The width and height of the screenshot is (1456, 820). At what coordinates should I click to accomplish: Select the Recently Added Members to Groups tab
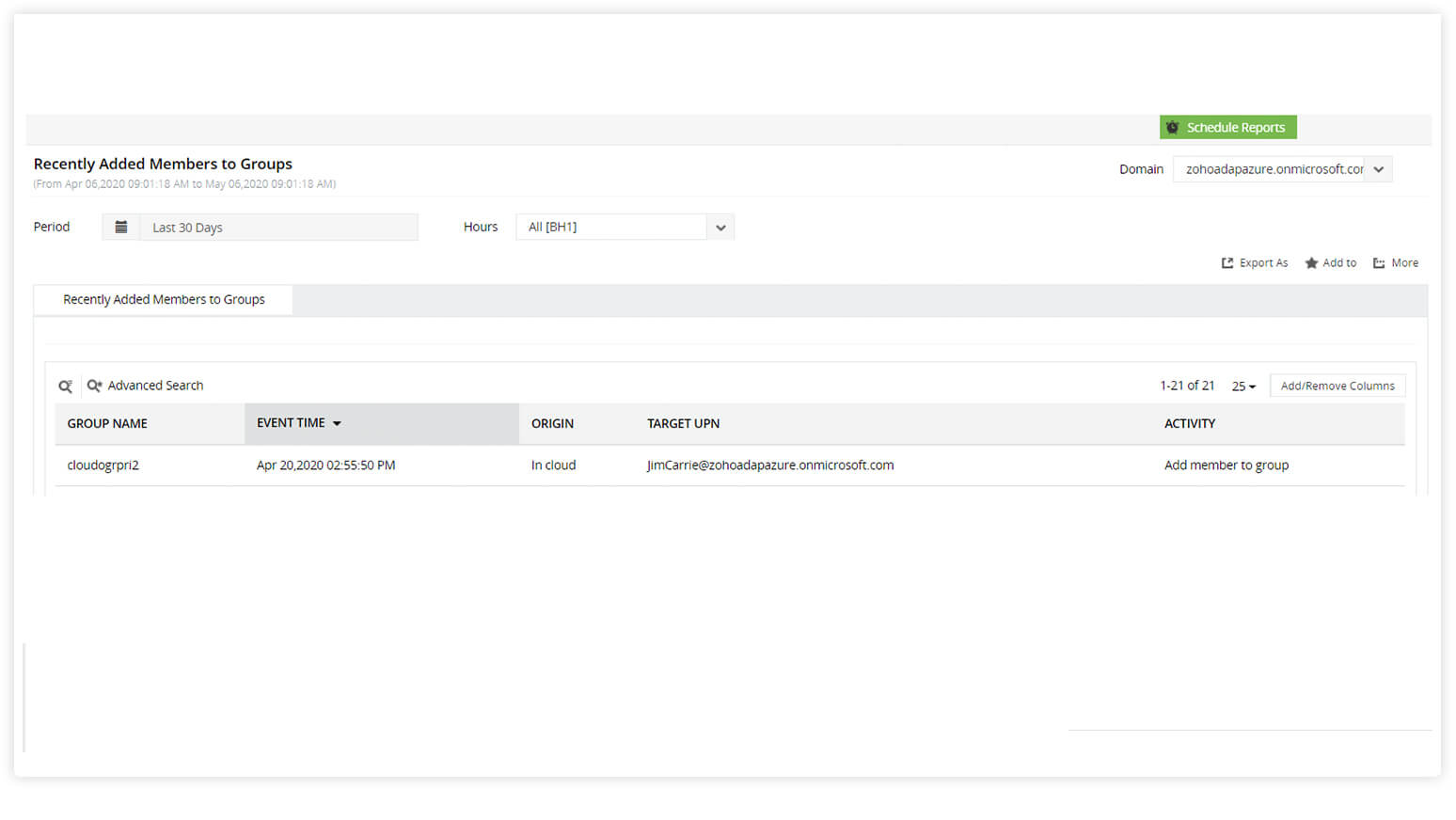pyautogui.click(x=163, y=299)
